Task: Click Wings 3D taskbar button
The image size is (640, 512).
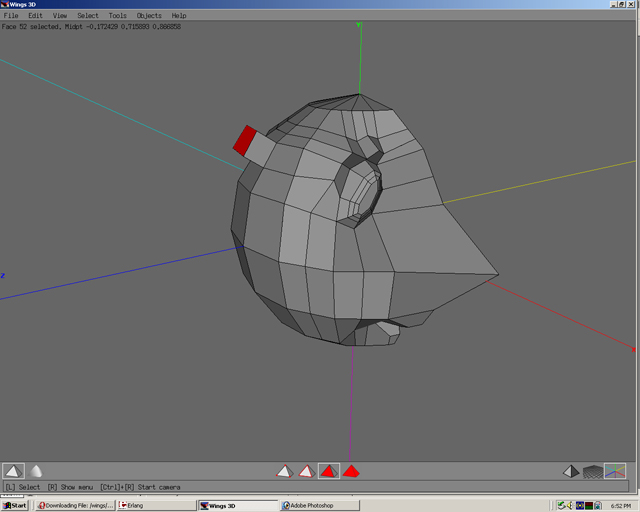Action: [x=238, y=505]
